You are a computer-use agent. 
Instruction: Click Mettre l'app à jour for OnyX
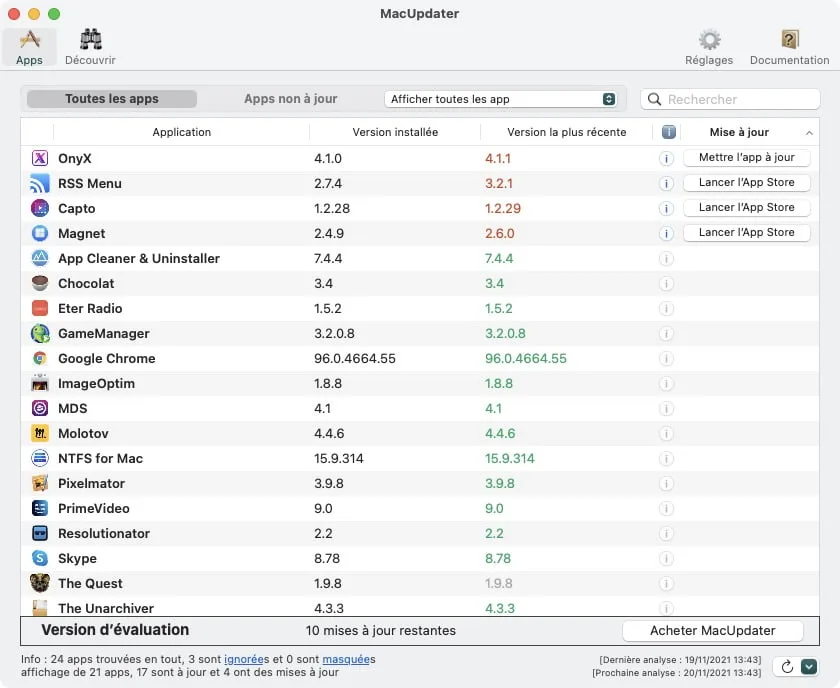click(746, 158)
